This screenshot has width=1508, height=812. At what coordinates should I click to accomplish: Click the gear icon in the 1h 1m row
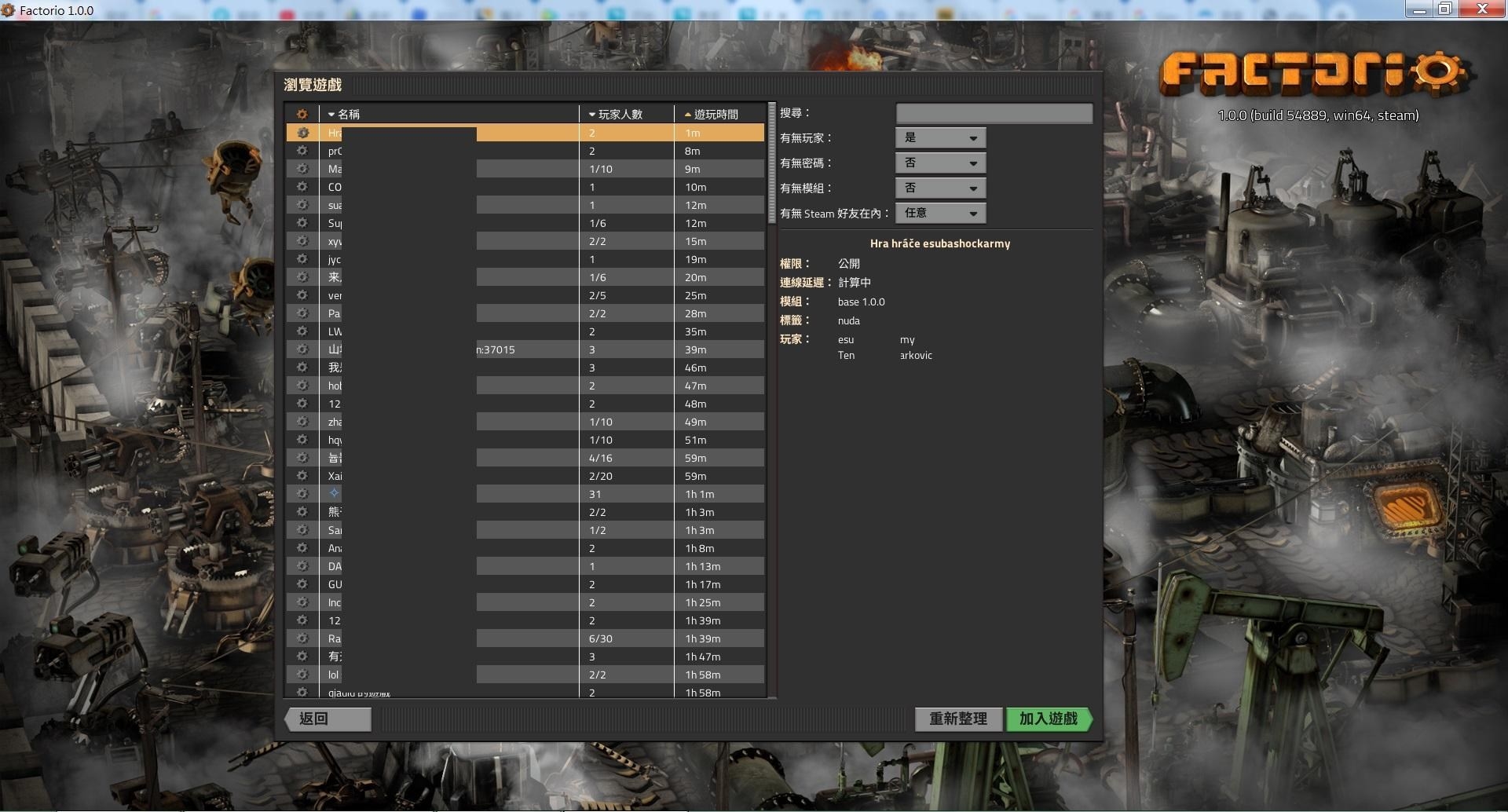coord(302,494)
